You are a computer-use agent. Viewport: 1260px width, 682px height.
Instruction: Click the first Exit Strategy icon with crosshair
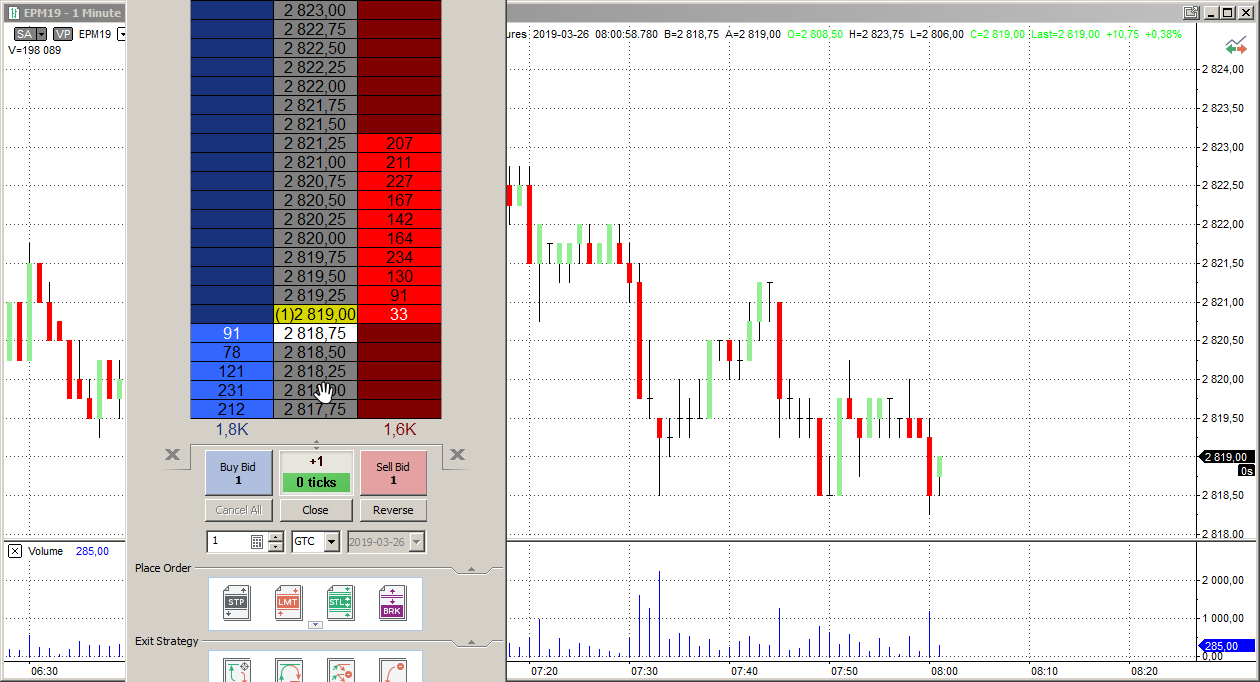236,670
